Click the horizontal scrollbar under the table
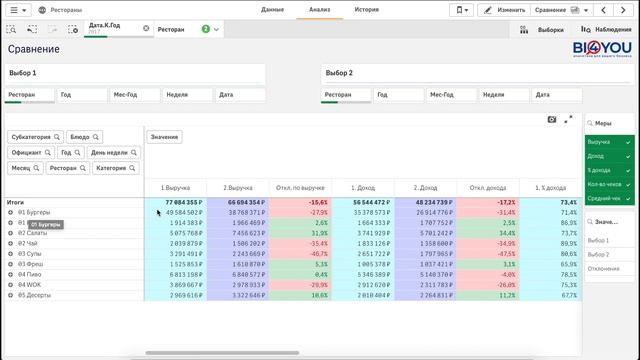This screenshot has width=640, height=360. 222,353
